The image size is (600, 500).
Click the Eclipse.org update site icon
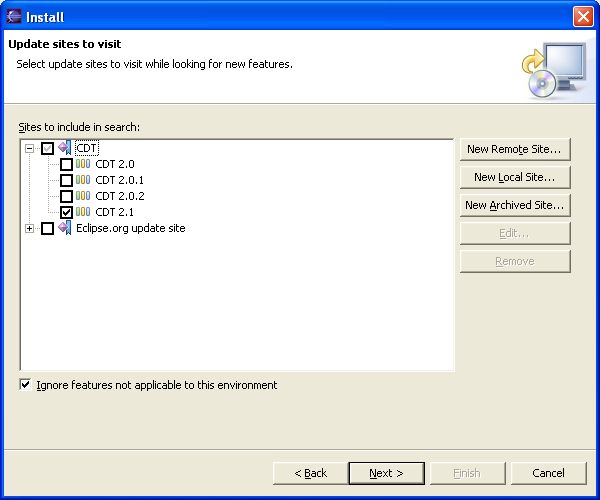(x=65, y=228)
